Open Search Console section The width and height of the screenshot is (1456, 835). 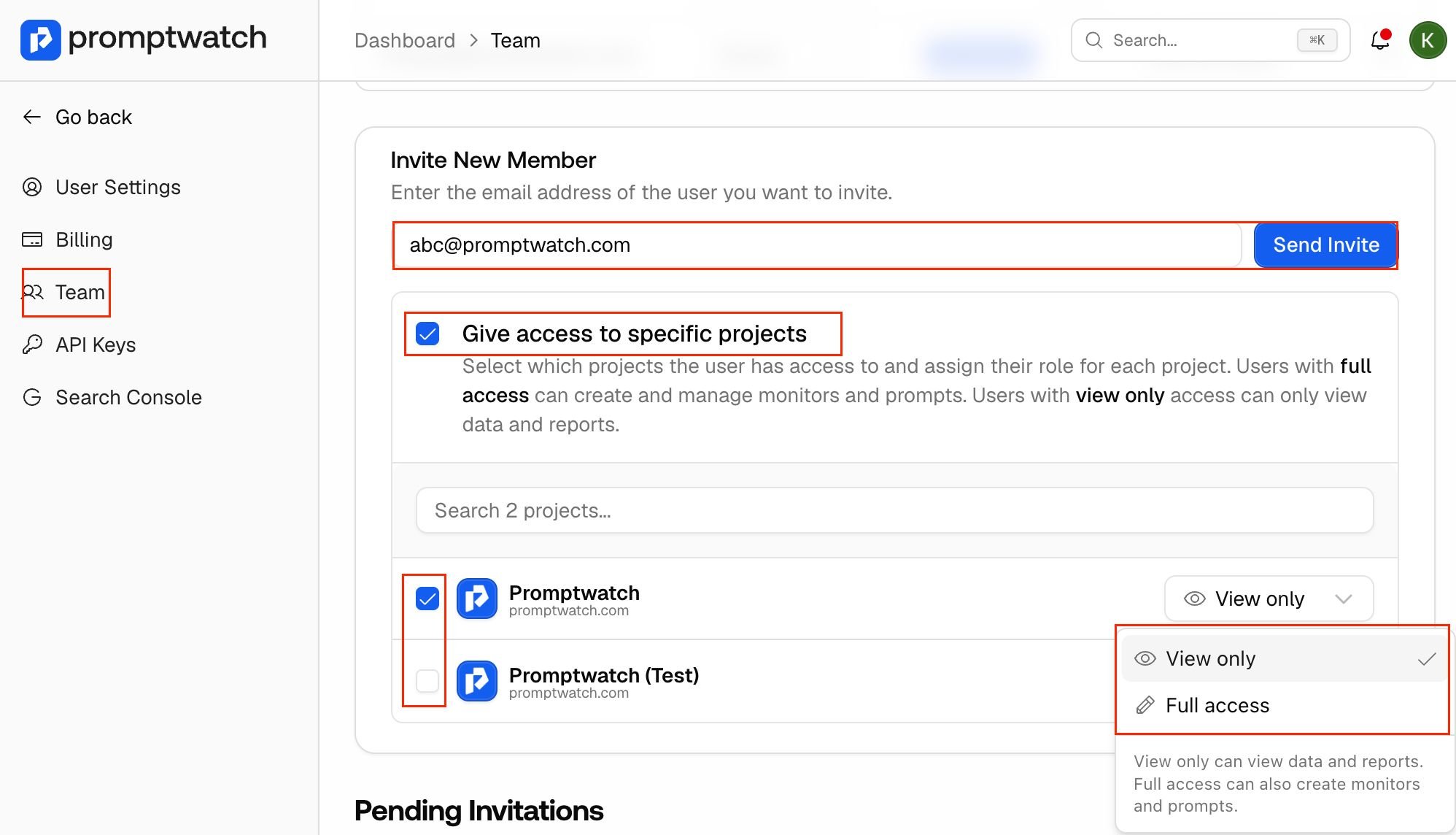(112, 398)
